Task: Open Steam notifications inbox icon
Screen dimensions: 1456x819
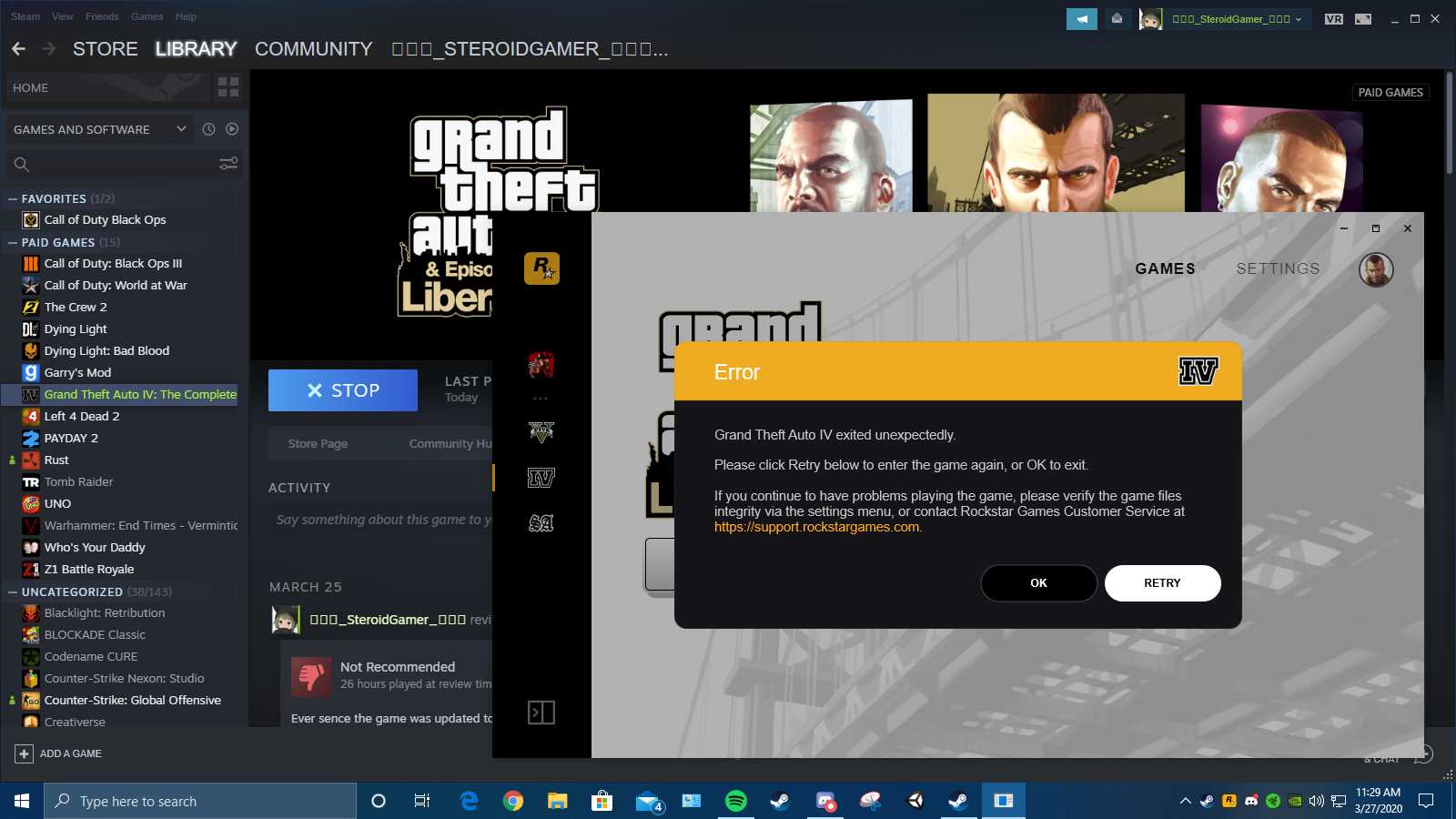Action: [x=1117, y=18]
